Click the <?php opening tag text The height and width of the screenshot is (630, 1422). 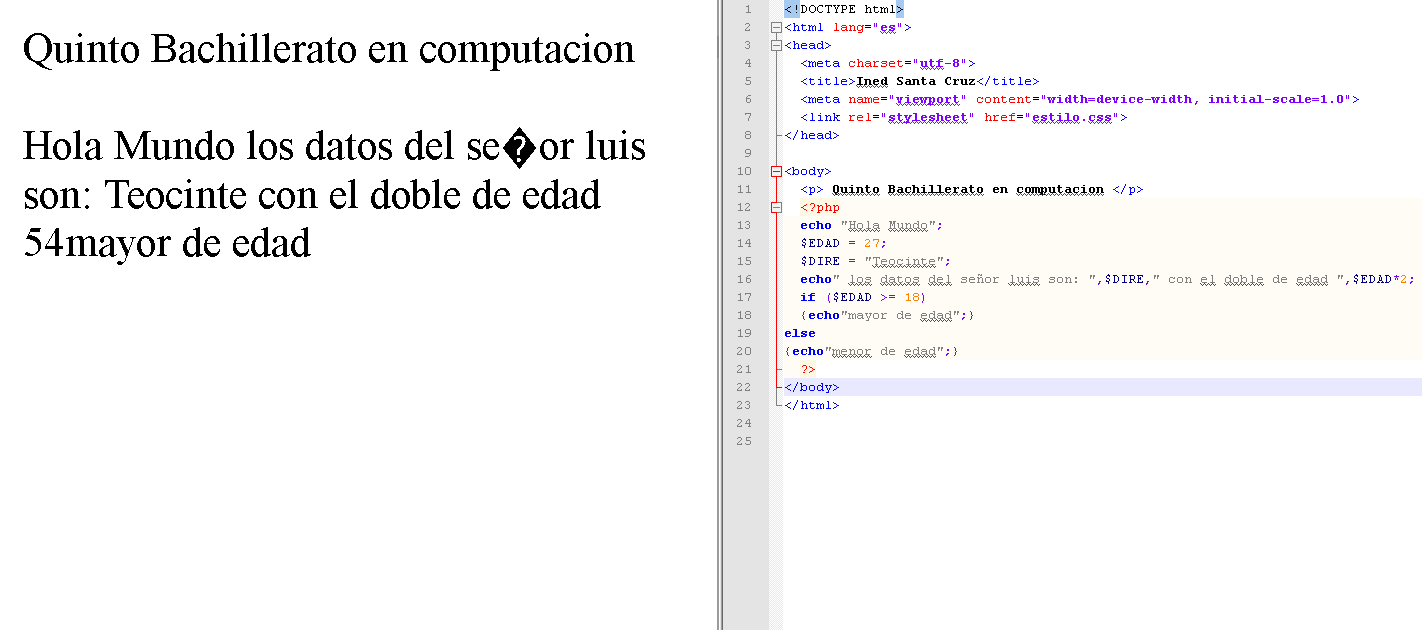point(820,208)
